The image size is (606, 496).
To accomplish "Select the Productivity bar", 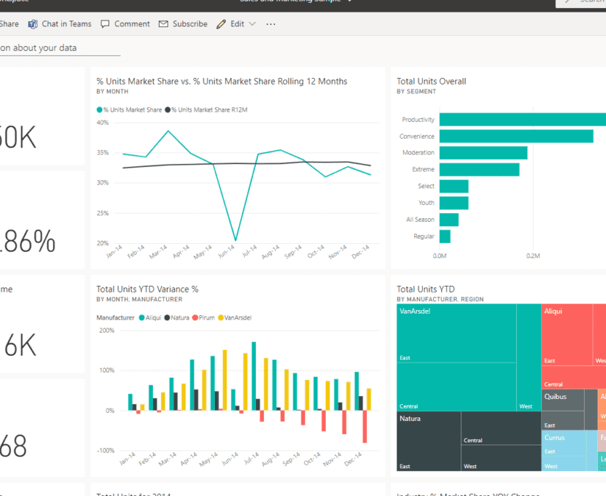I will [523, 119].
